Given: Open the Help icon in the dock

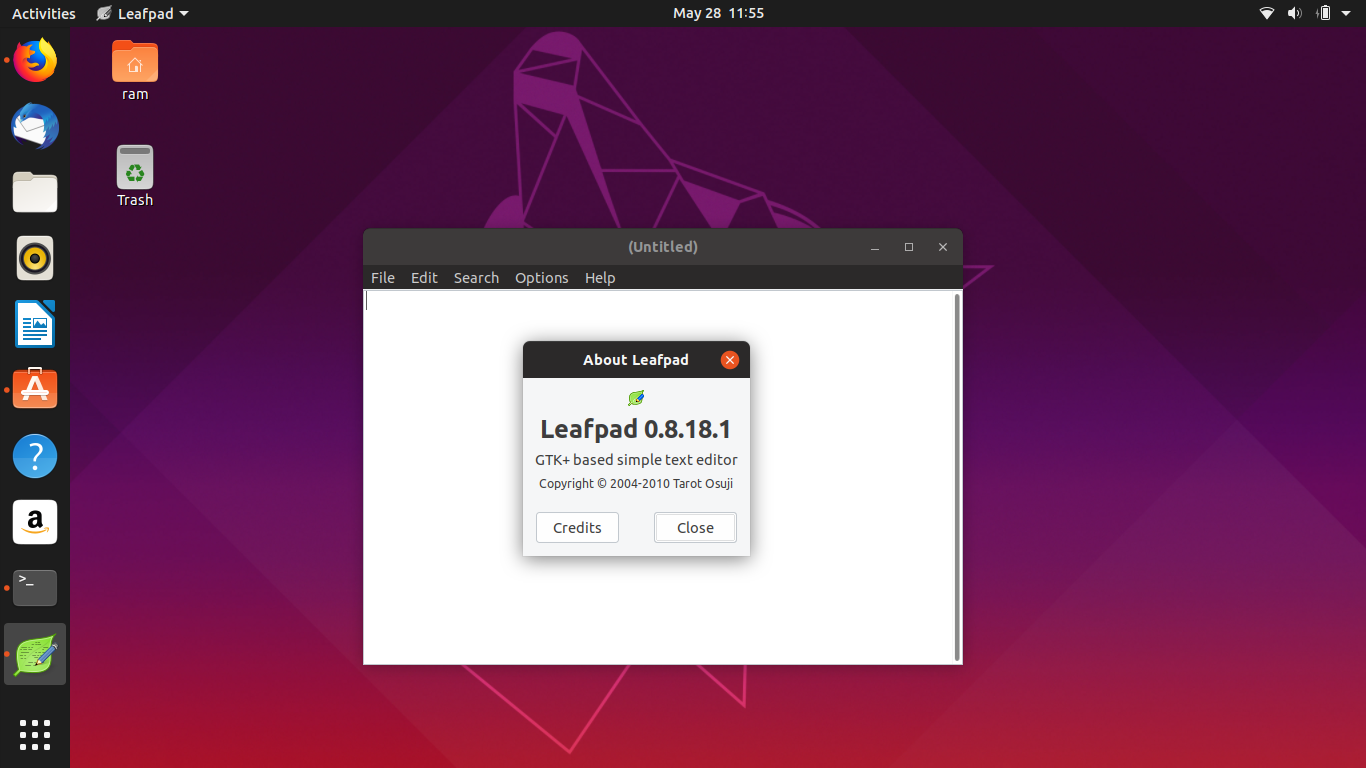Looking at the screenshot, I should pyautogui.click(x=35, y=456).
